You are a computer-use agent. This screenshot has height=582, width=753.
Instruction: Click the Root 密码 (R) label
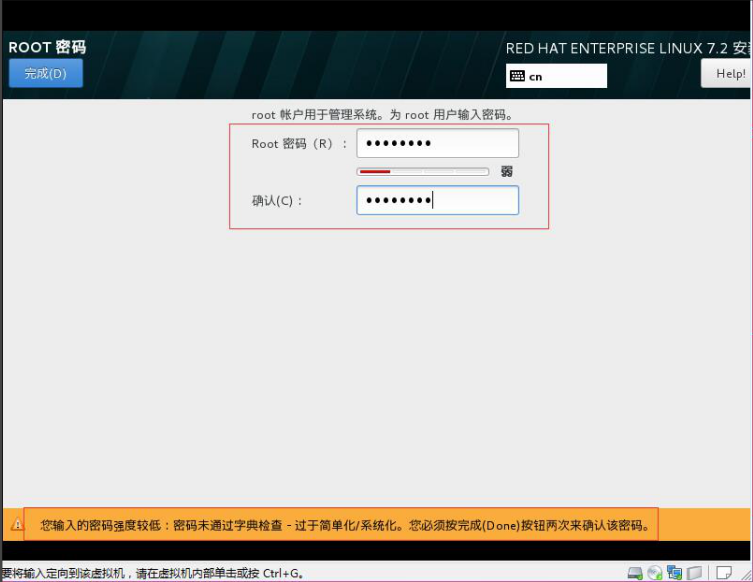coord(299,144)
